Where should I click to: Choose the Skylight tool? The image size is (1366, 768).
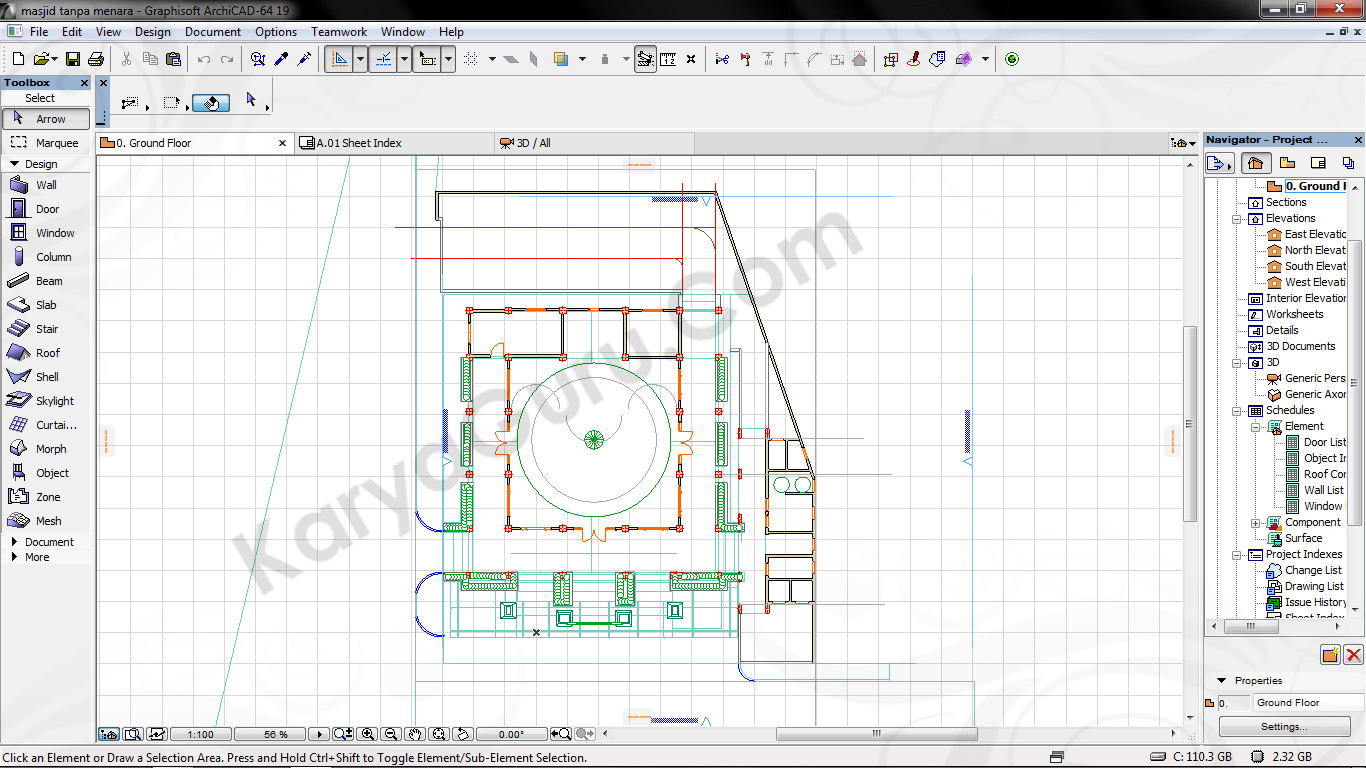pyautogui.click(x=54, y=401)
